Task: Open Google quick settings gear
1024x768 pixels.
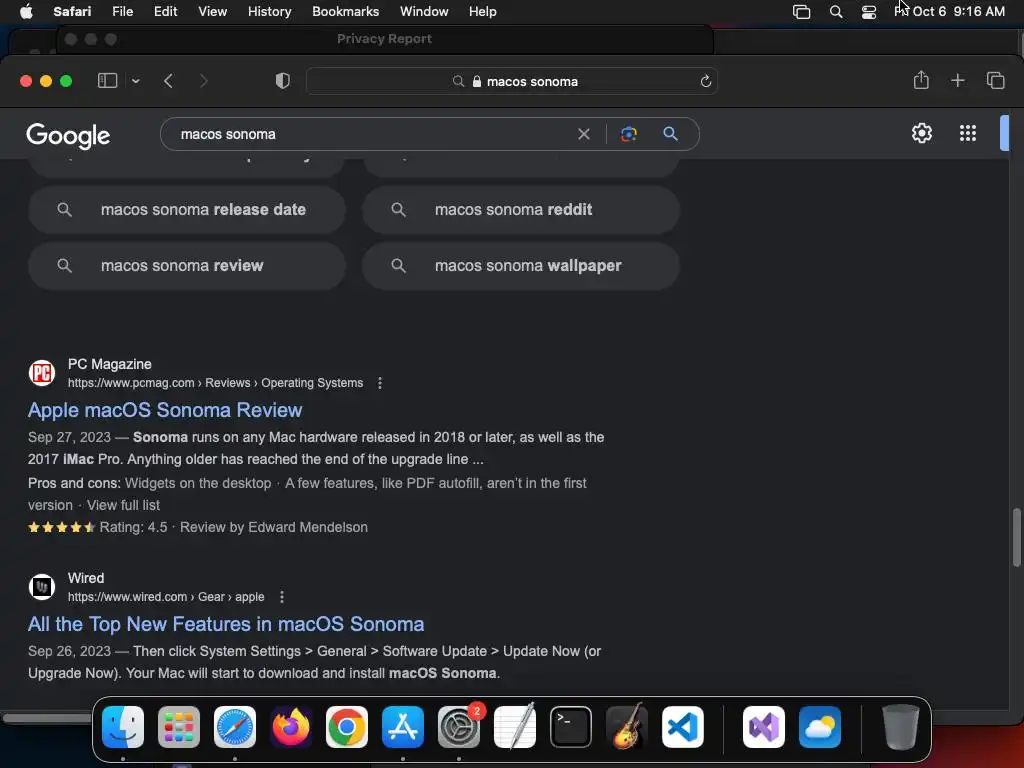Action: coord(921,133)
